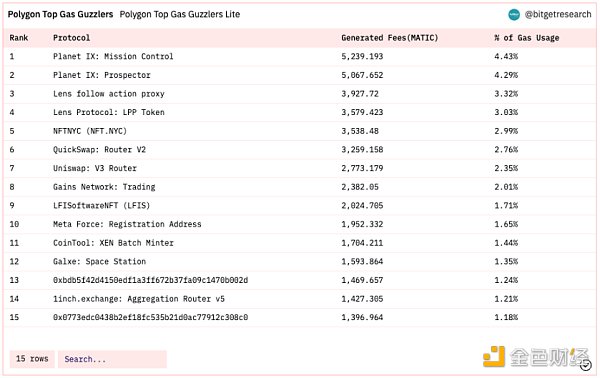Screen dimensions: 600x378
Task: Click the 1.71% gas usage value
Action: tap(506, 206)
